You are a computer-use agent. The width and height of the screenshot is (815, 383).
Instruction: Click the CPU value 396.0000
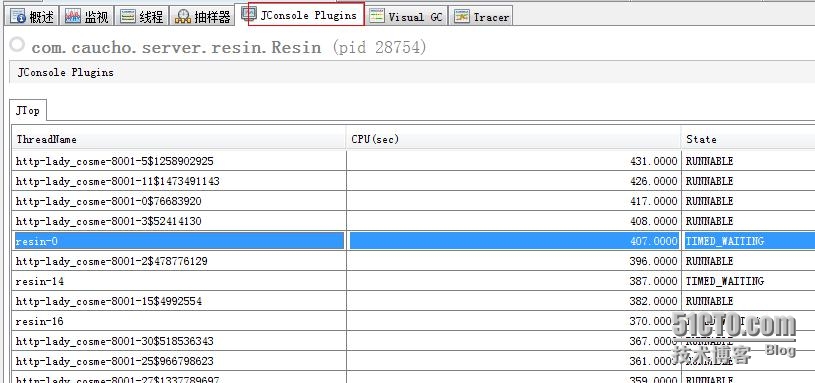coord(653,261)
